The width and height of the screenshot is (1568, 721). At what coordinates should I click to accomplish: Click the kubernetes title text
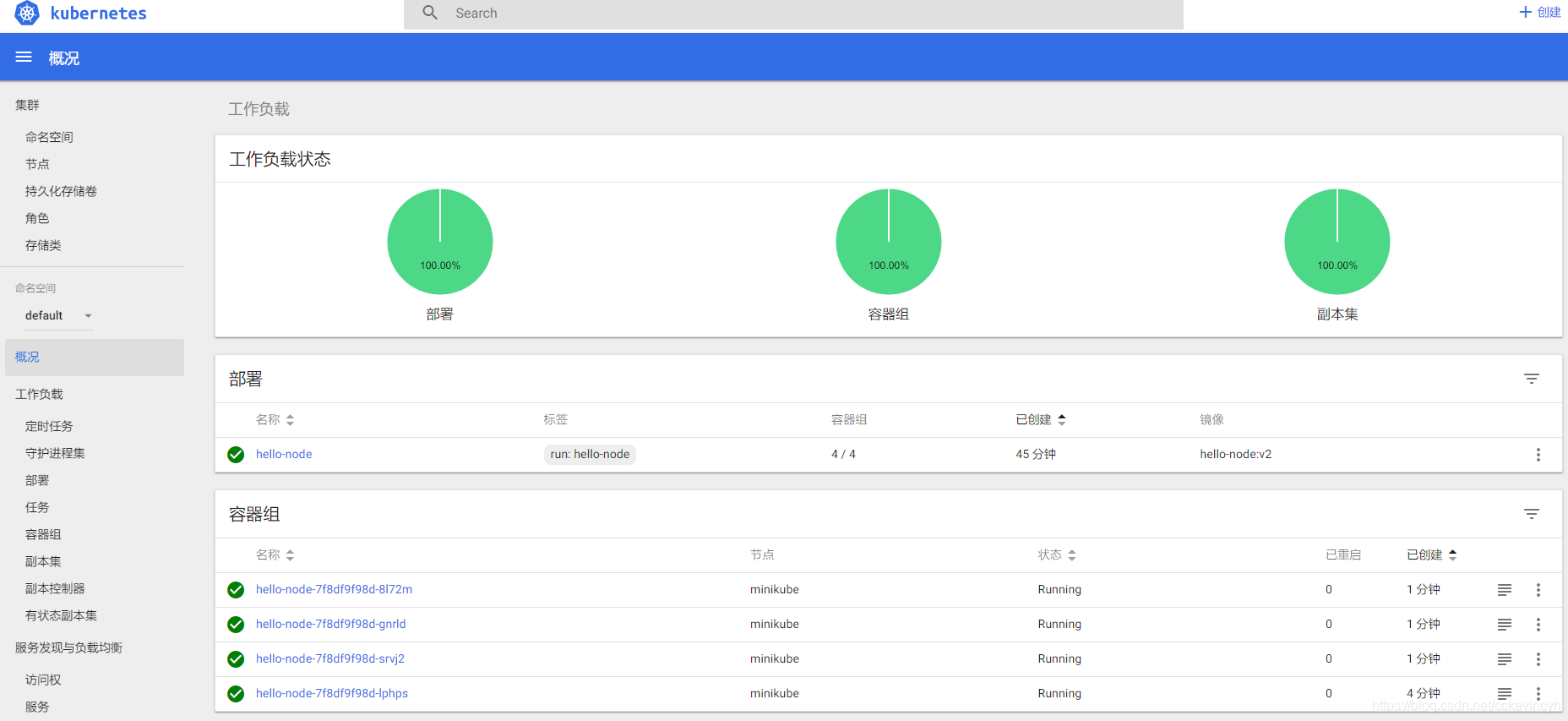pyautogui.click(x=98, y=13)
